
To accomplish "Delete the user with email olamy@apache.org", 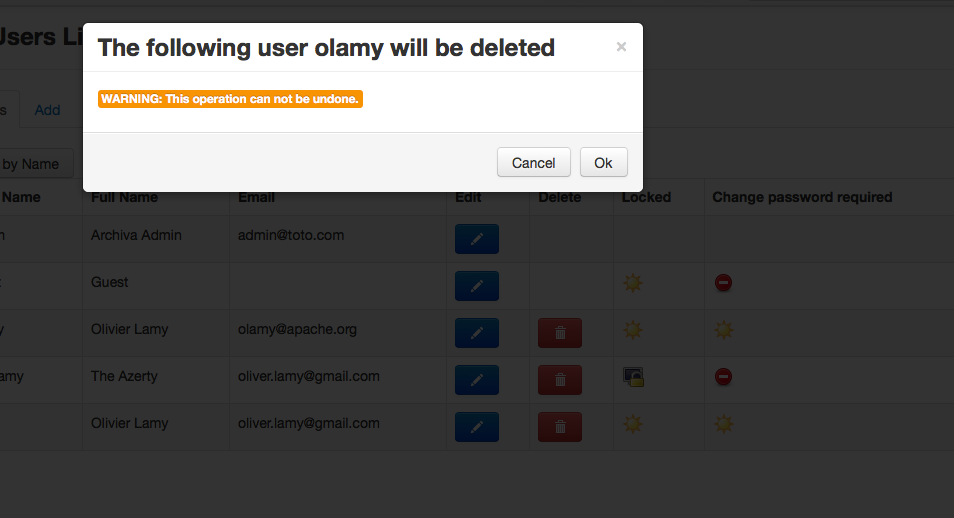I will [x=560, y=333].
